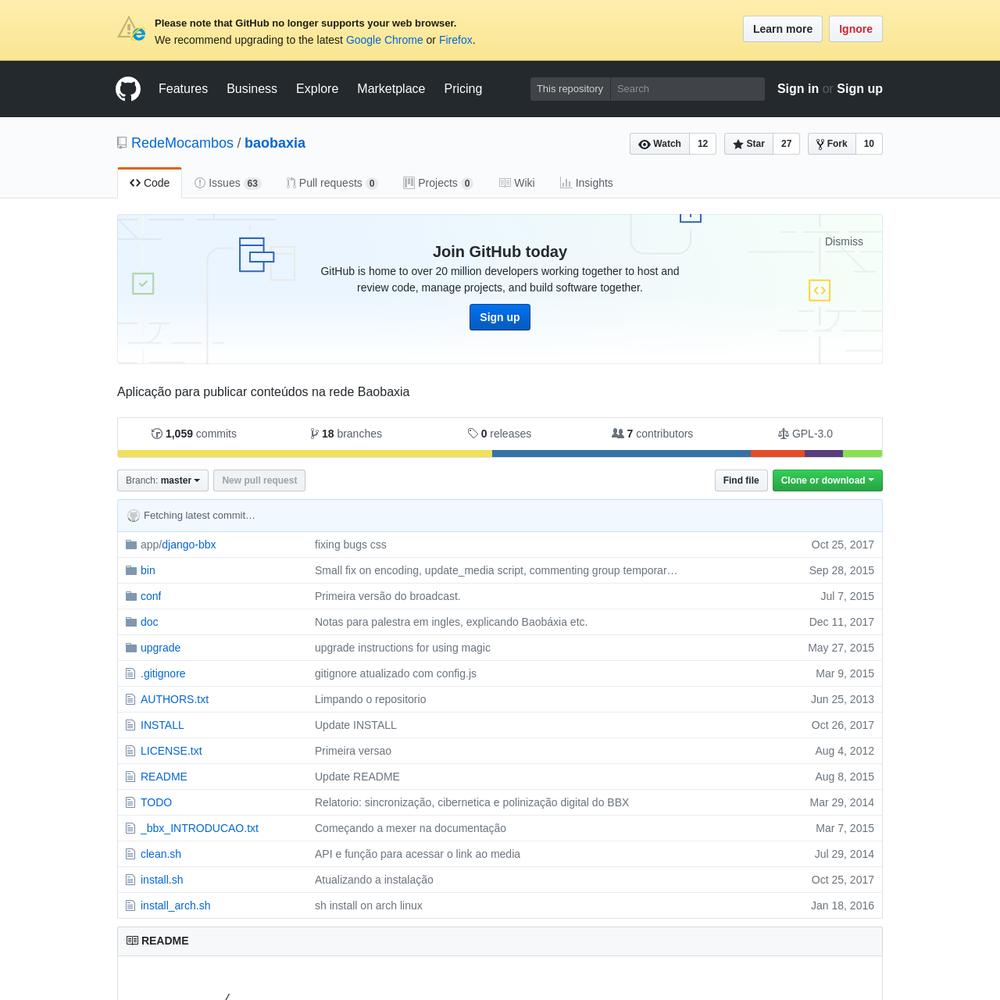The image size is (1000, 1000).
Task: Click the red segment of language bar
Action: (777, 453)
